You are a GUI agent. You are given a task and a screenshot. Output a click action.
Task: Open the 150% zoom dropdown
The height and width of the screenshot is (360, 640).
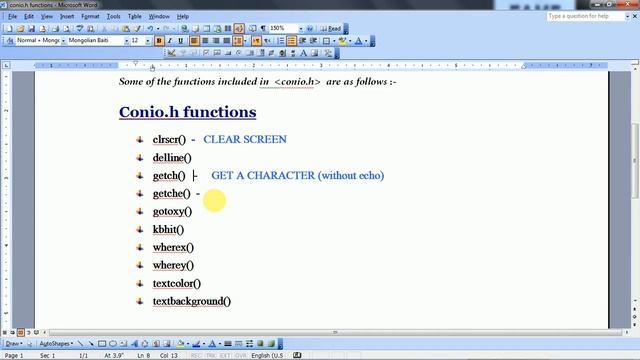(x=300, y=29)
